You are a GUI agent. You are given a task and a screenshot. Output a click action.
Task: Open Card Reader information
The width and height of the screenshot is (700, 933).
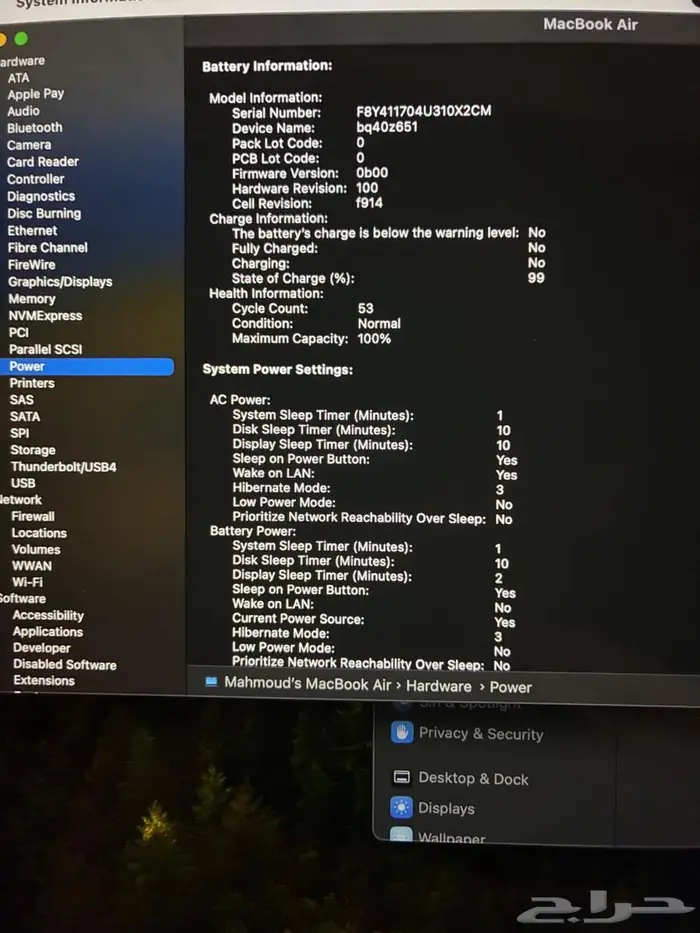(x=43, y=162)
